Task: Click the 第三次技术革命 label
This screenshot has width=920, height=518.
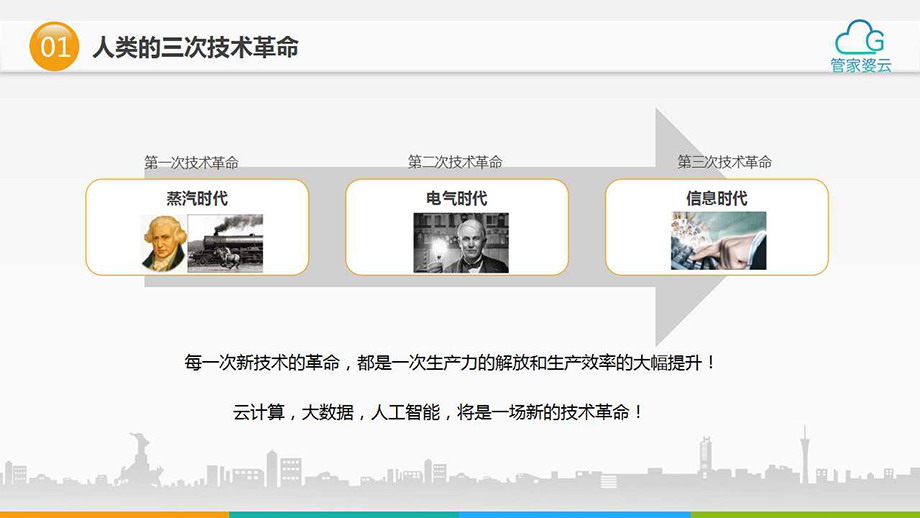Action: tap(725, 161)
